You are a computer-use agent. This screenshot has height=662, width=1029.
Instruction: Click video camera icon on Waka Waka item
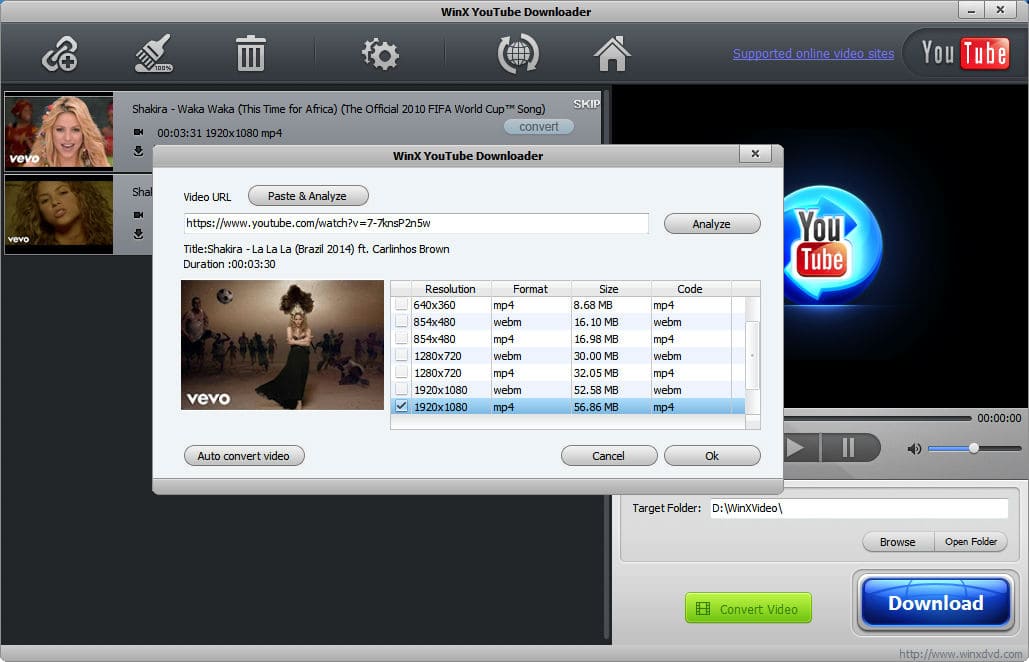pos(138,133)
